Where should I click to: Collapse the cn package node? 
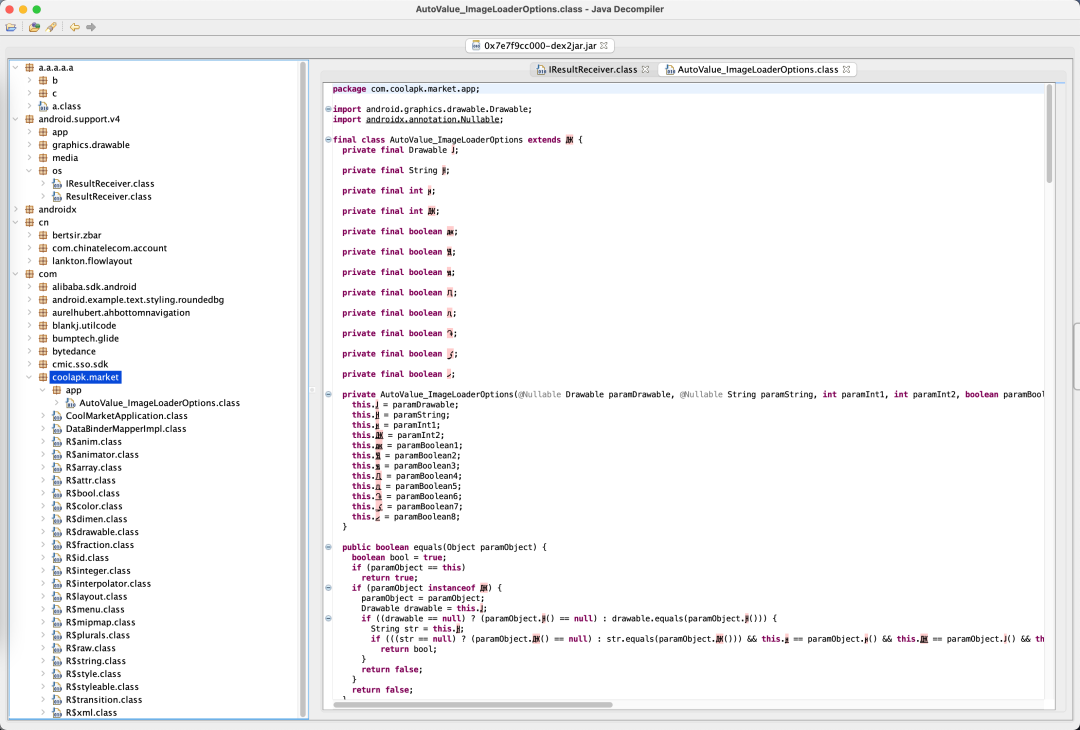pos(15,222)
